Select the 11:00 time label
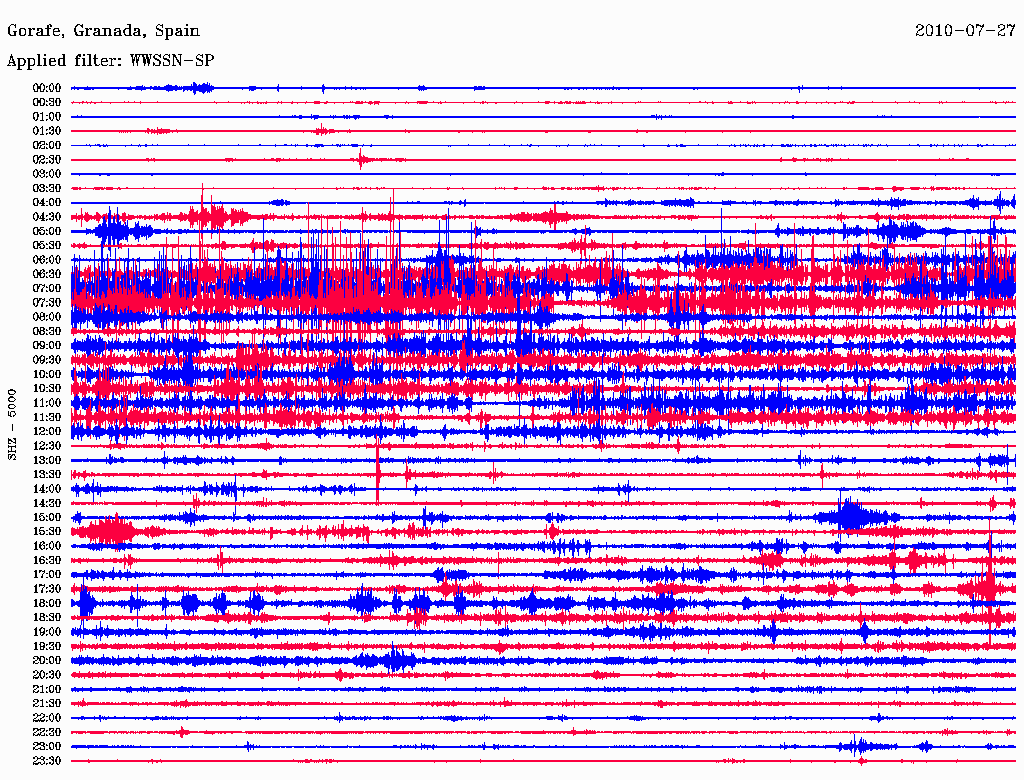The image size is (1024, 780). [x=46, y=403]
